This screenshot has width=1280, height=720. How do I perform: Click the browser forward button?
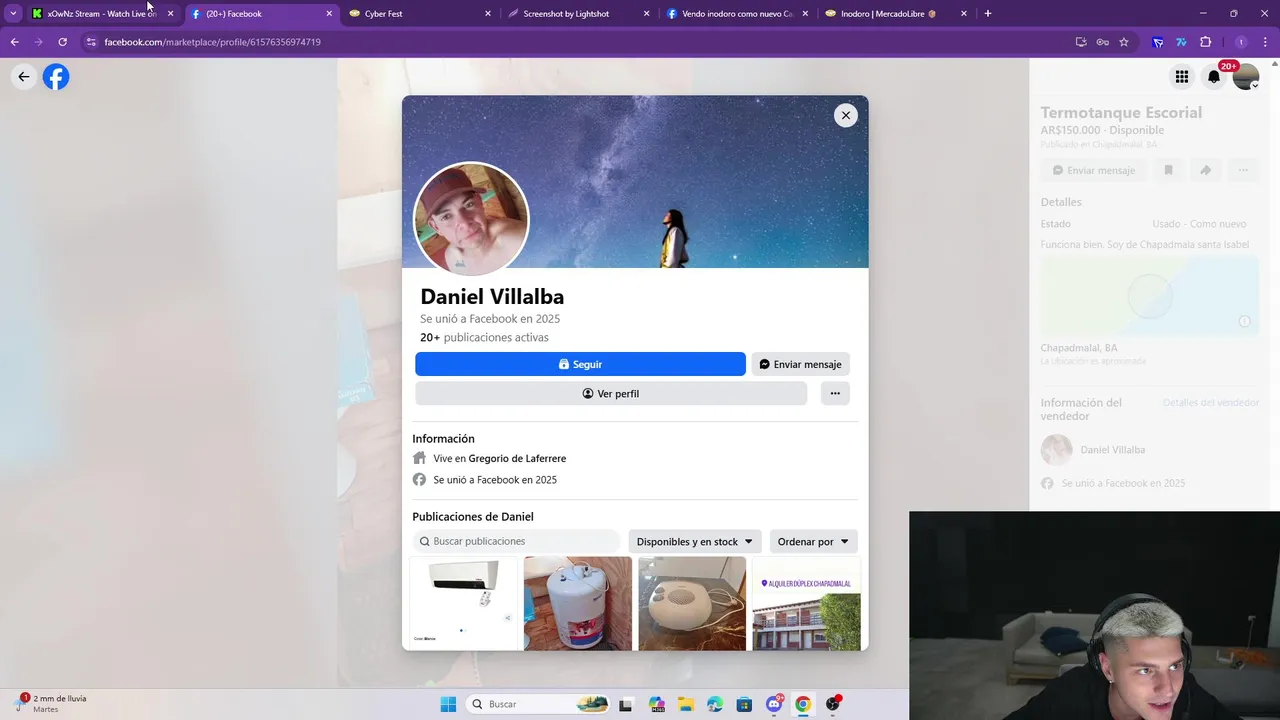tap(38, 42)
